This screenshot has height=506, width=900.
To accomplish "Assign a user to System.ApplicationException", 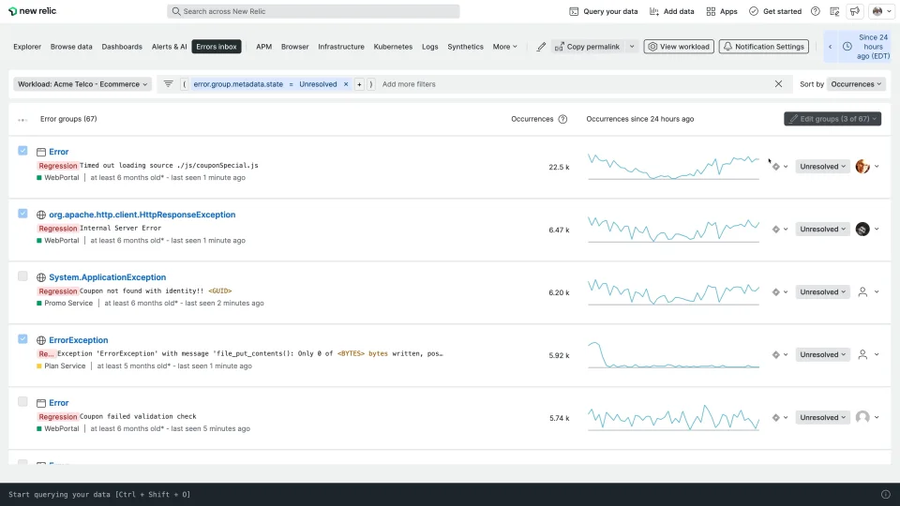I will 862,292.
